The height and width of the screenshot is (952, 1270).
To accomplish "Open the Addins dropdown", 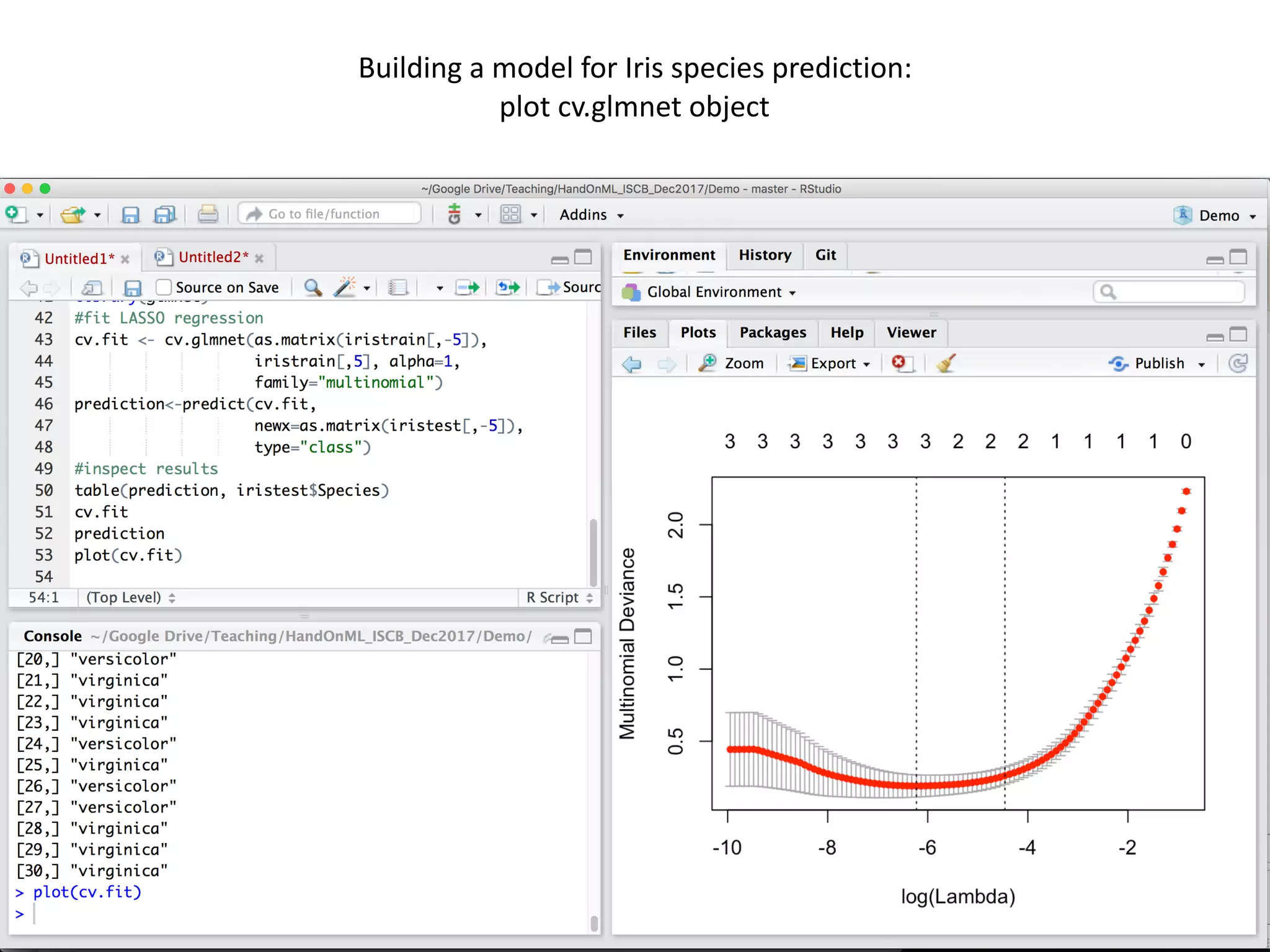I will pos(592,214).
